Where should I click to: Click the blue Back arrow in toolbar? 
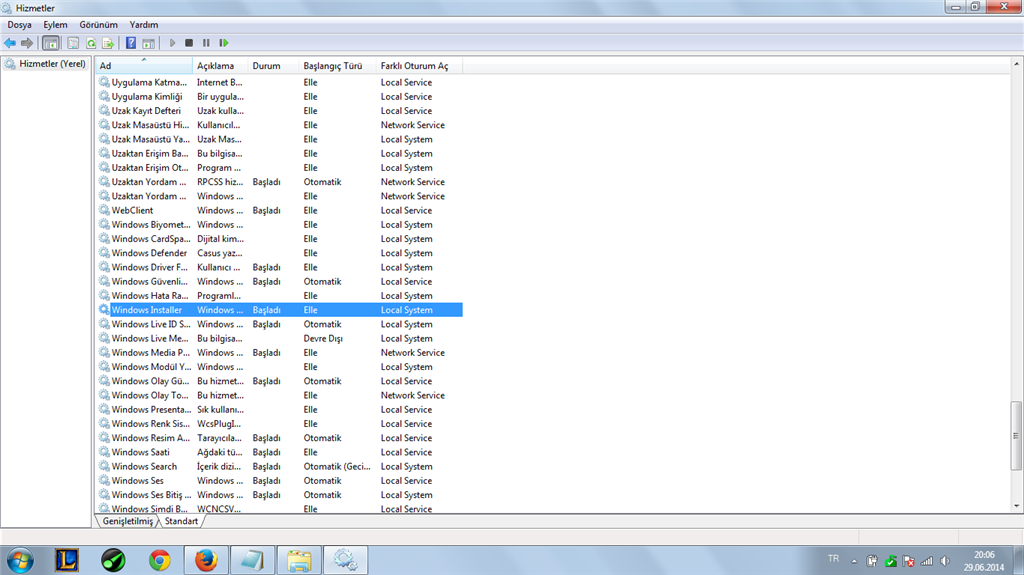click(10, 43)
